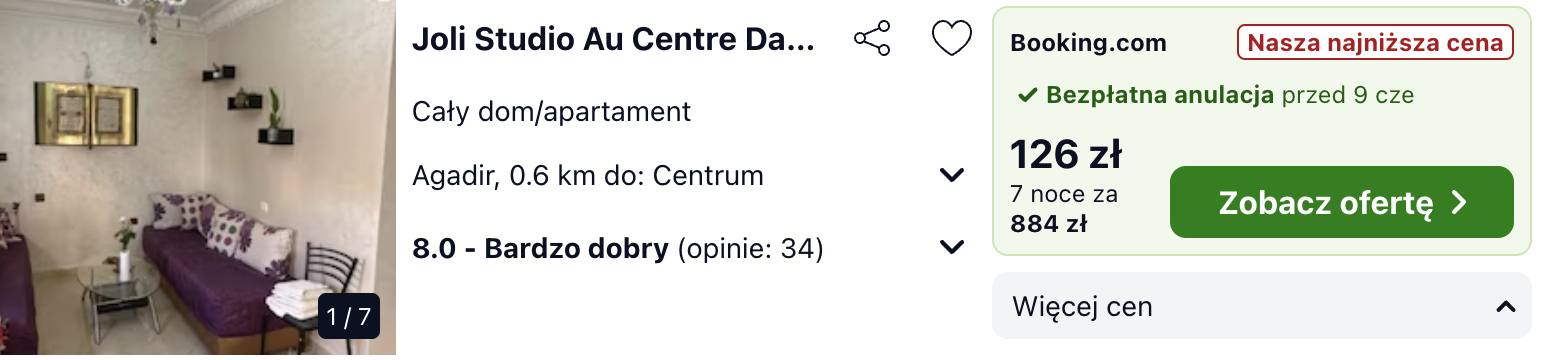
Task: Click the green checkmark before Bezpłatna anulacja
Action: 1027,96
